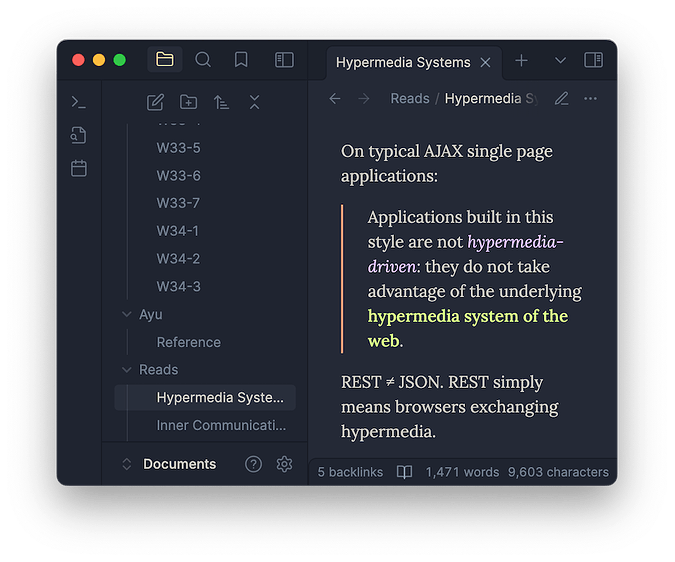This screenshot has width=675, height=562.
Task: Change the file sort order
Action: coord(221,102)
